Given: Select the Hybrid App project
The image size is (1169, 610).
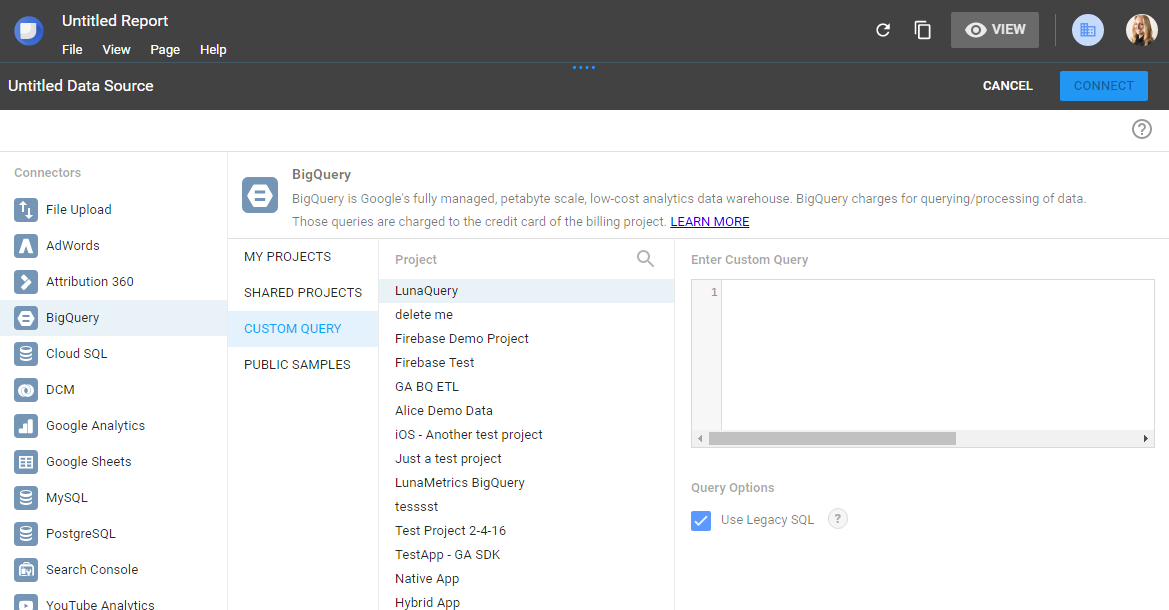Looking at the screenshot, I should (526, 601).
